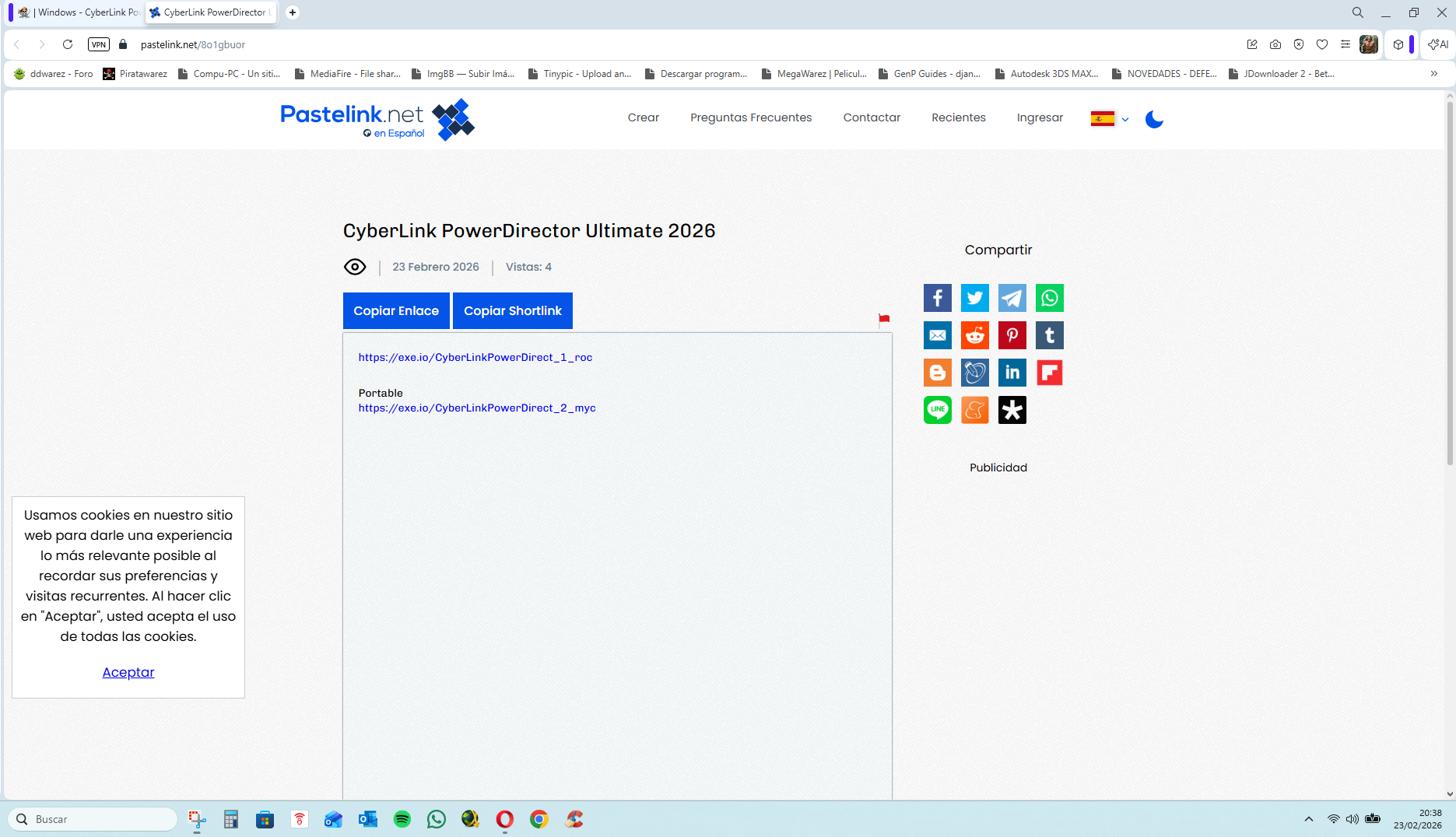
Task: Open browser snapshot camera icon
Action: [x=1275, y=44]
